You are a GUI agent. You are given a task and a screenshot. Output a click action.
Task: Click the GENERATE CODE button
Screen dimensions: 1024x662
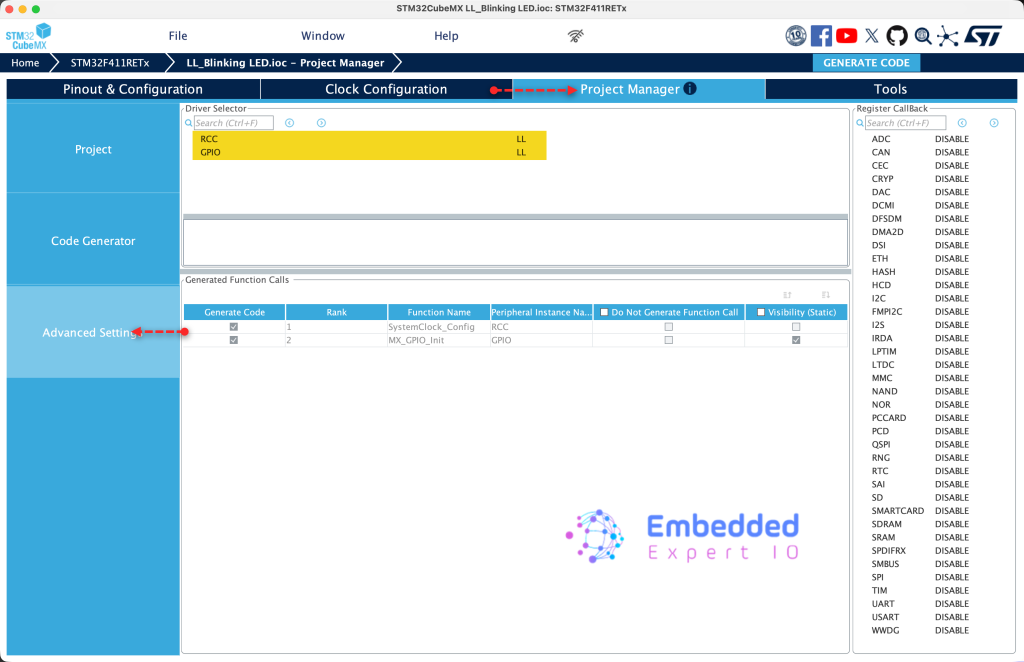pos(866,62)
